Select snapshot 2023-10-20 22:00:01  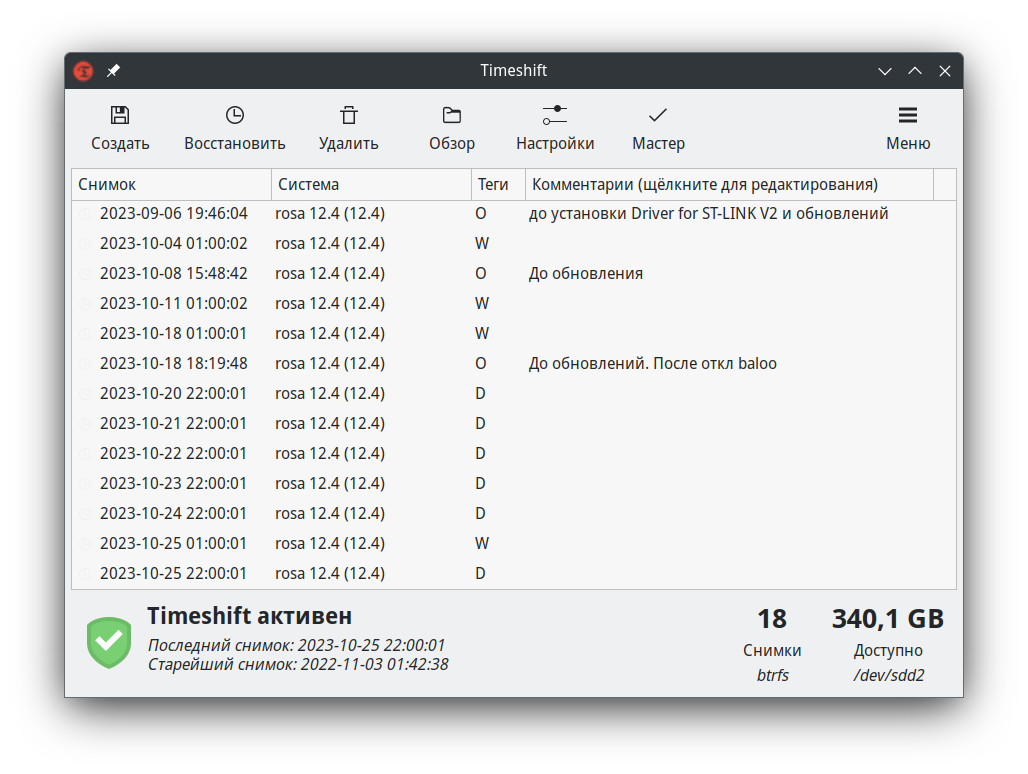pos(513,394)
